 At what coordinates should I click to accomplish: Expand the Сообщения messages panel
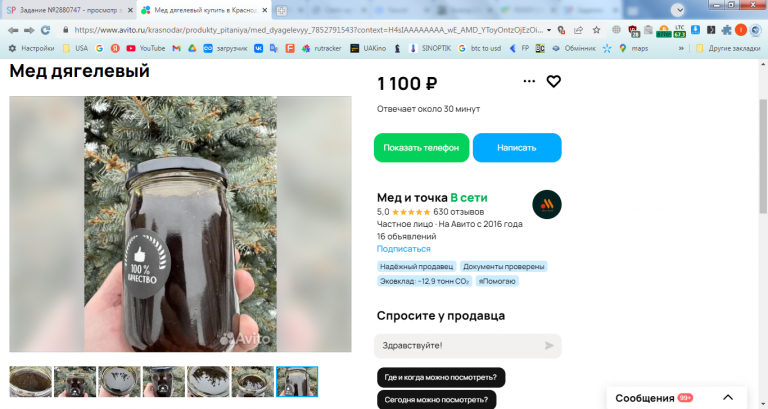(728, 397)
